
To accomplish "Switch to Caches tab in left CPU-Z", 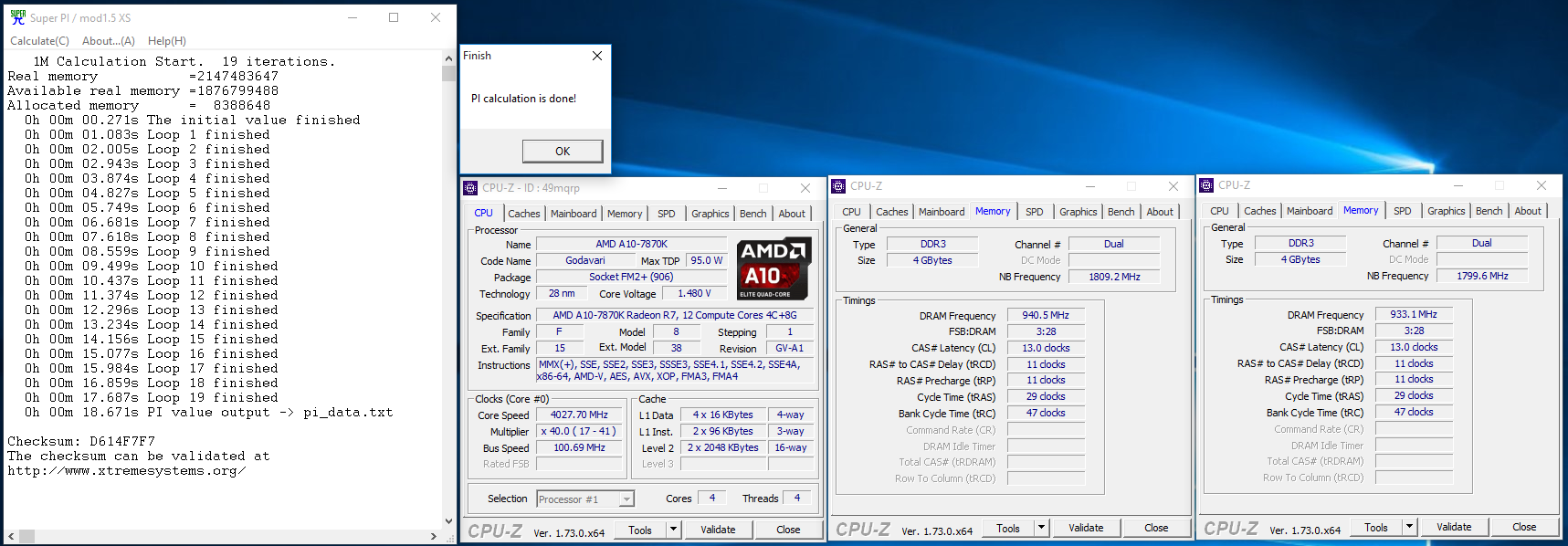I will [x=524, y=214].
